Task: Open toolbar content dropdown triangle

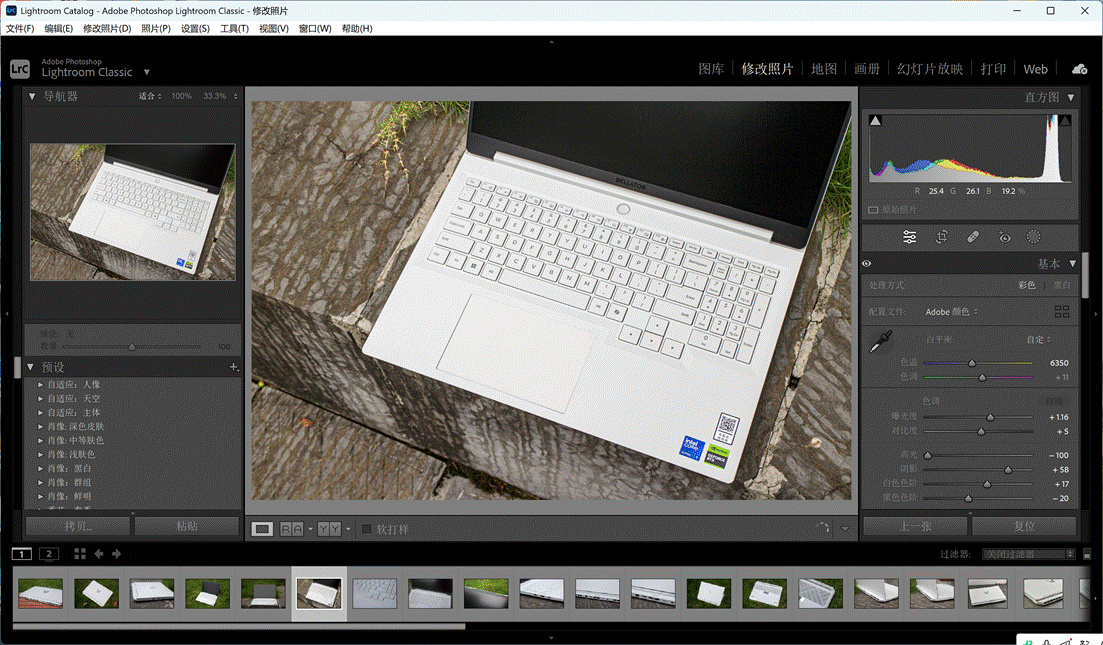Action: click(x=845, y=529)
